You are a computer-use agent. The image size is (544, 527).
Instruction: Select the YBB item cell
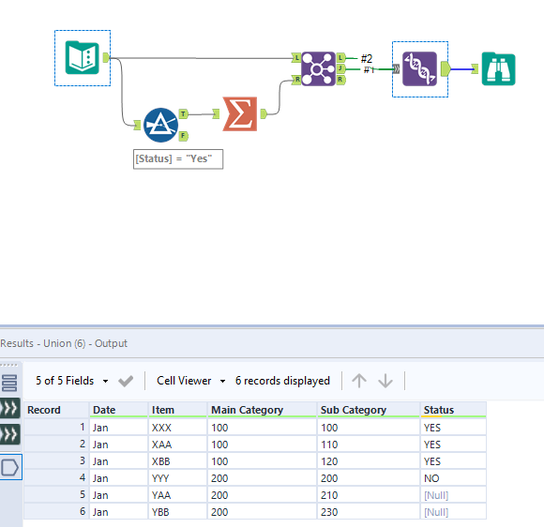click(178, 512)
